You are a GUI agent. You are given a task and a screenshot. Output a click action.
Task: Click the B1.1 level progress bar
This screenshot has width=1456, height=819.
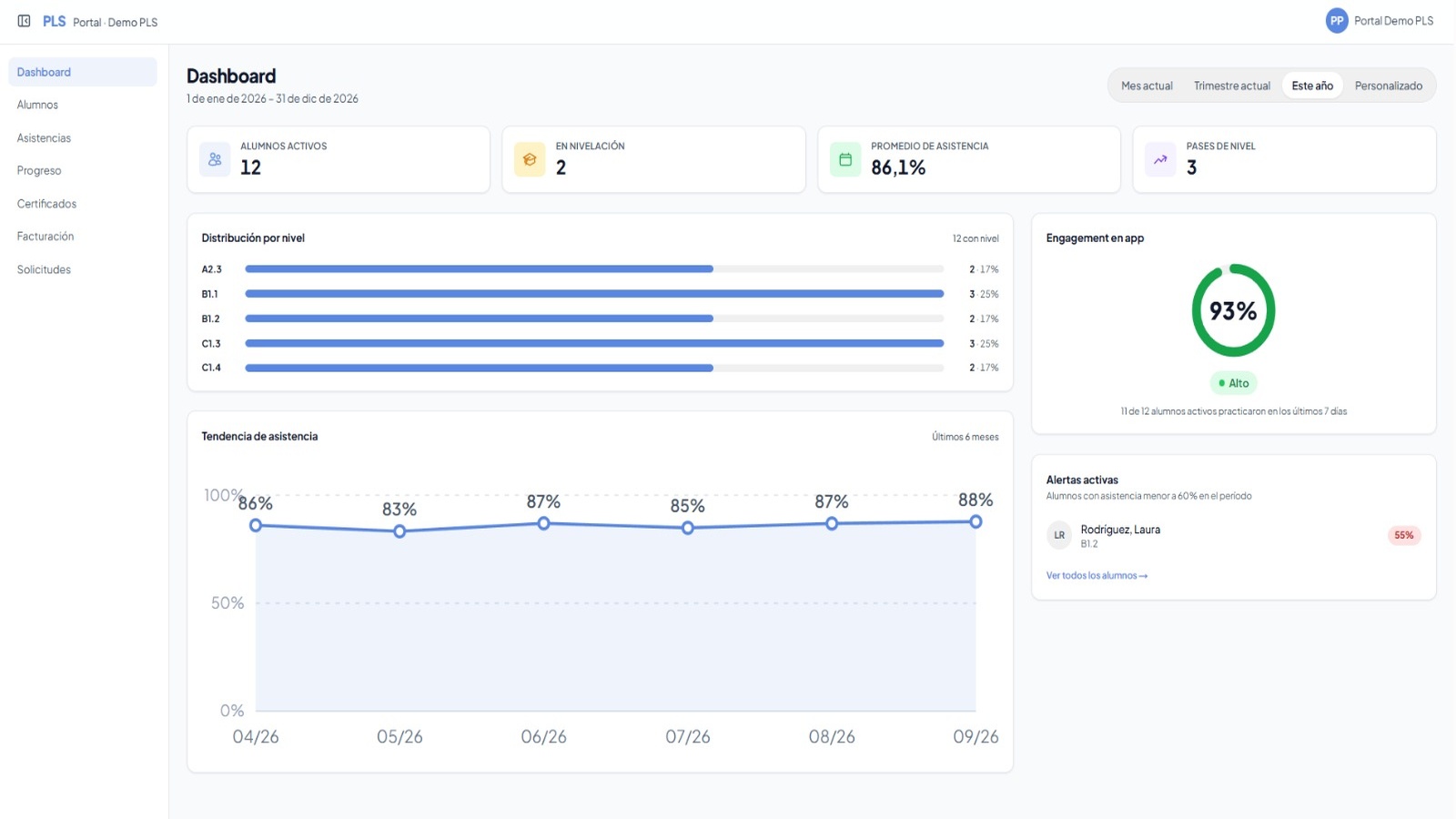click(x=594, y=294)
